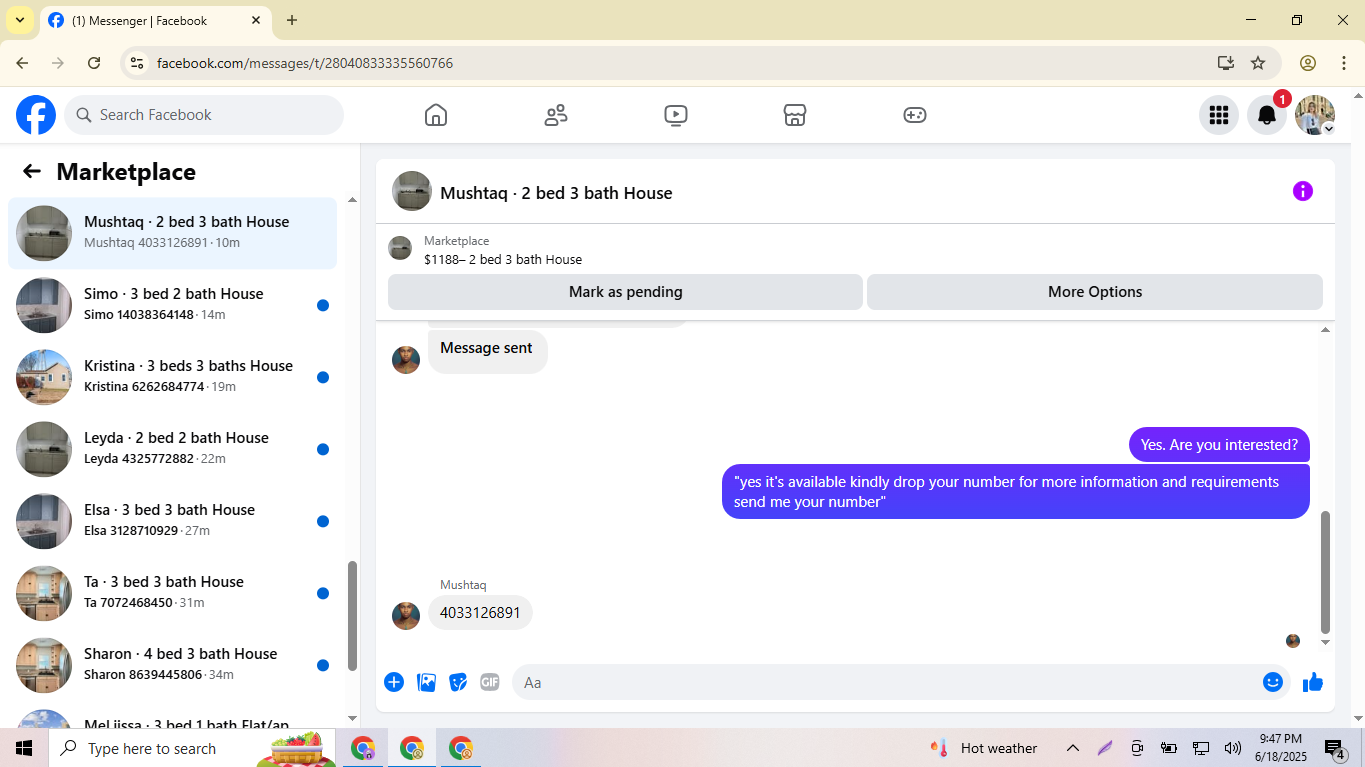
Task: Open Simo 3 bed 2 bath House chat
Action: (172, 305)
